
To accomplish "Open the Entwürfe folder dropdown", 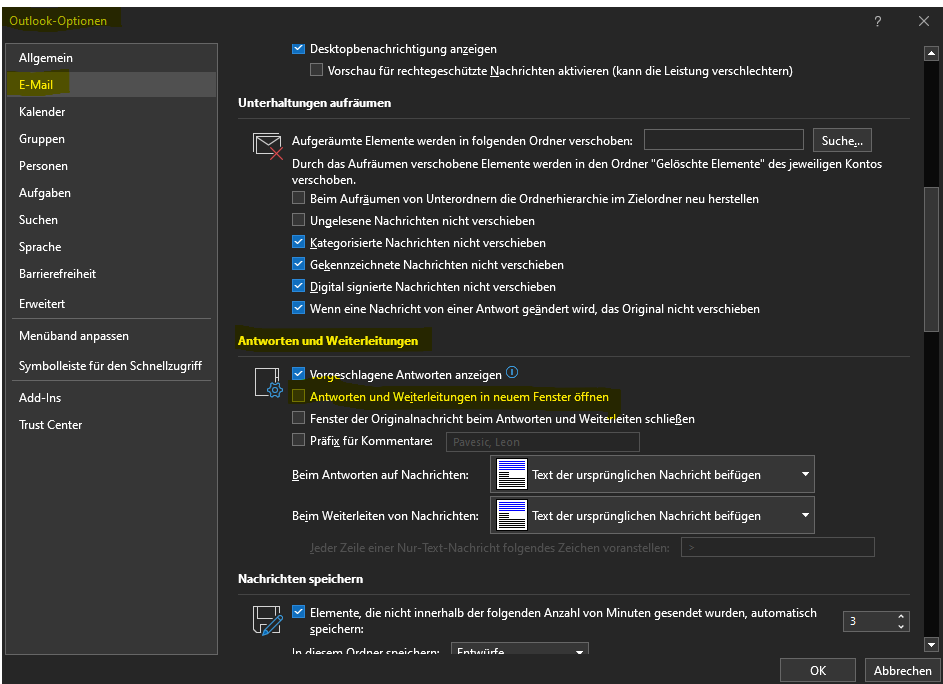I will click(520, 650).
